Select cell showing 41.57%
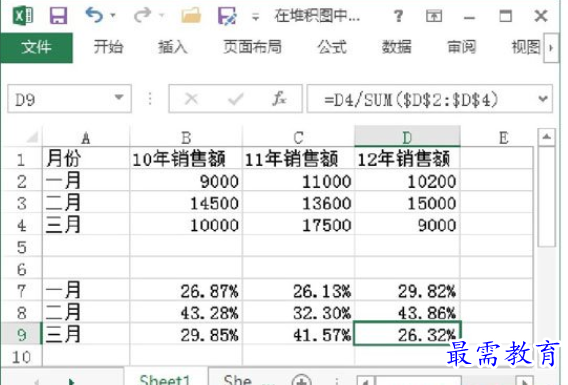The width and height of the screenshot is (568, 385). 298,335
